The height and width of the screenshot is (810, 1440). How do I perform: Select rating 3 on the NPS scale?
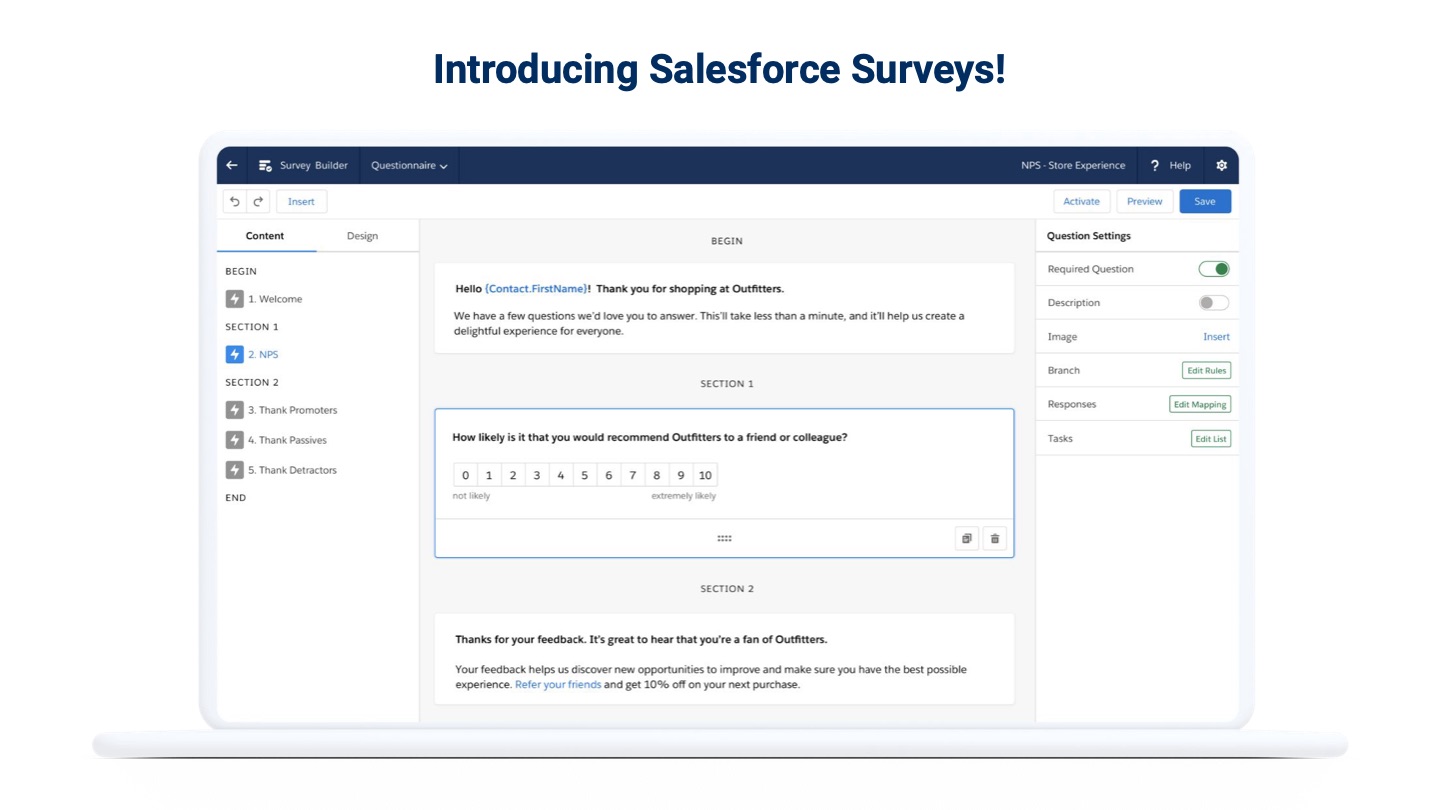pos(537,475)
